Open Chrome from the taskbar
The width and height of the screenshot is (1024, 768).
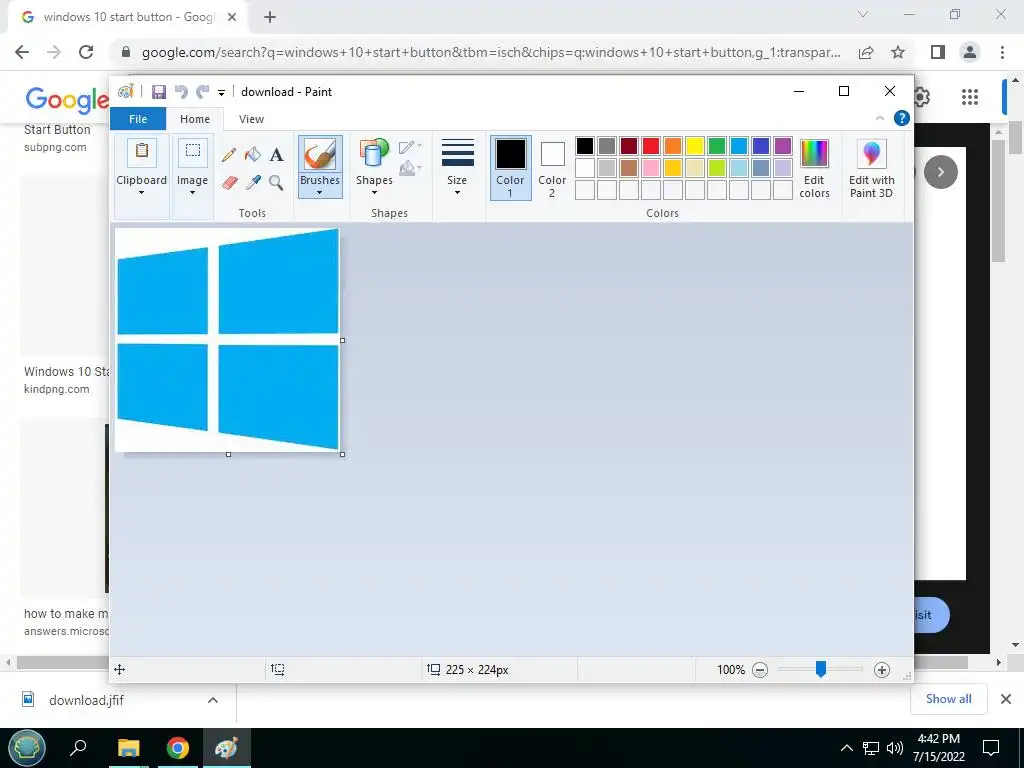pyautogui.click(x=177, y=748)
